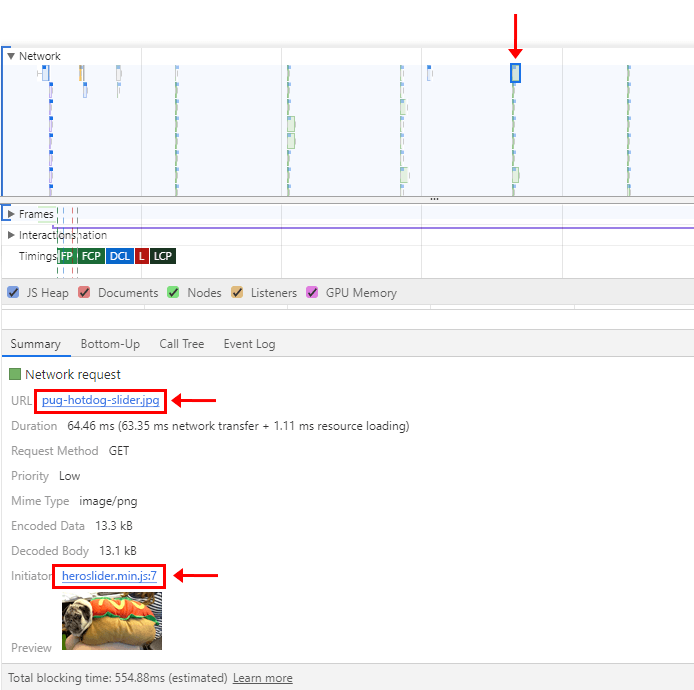694x690 pixels.
Task: Open the pug-hotdog-slider.jpg URL link
Action: [100, 400]
